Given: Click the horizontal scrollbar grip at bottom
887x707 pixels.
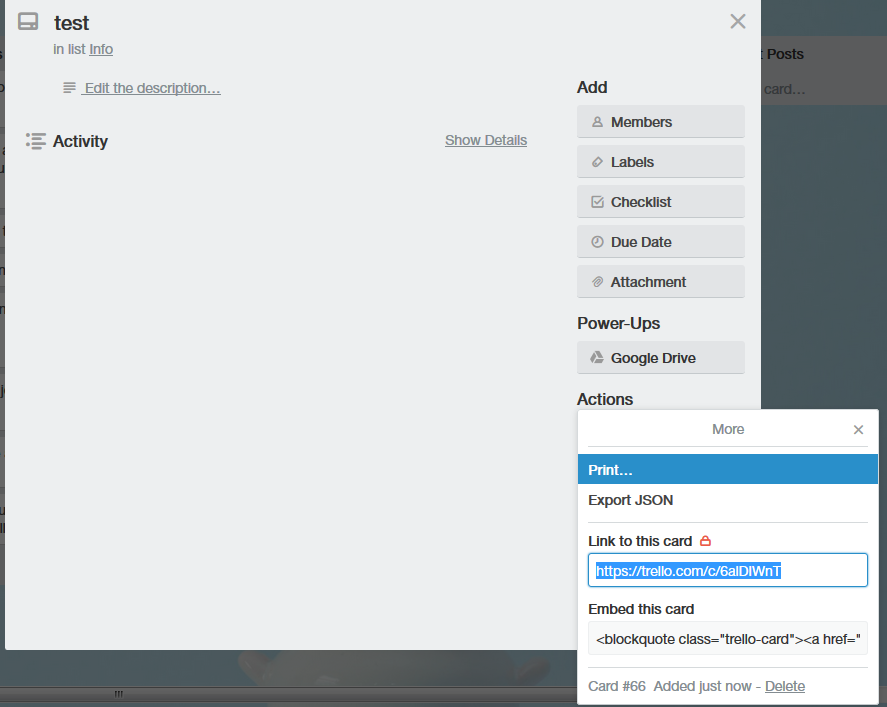Looking at the screenshot, I should (118, 694).
